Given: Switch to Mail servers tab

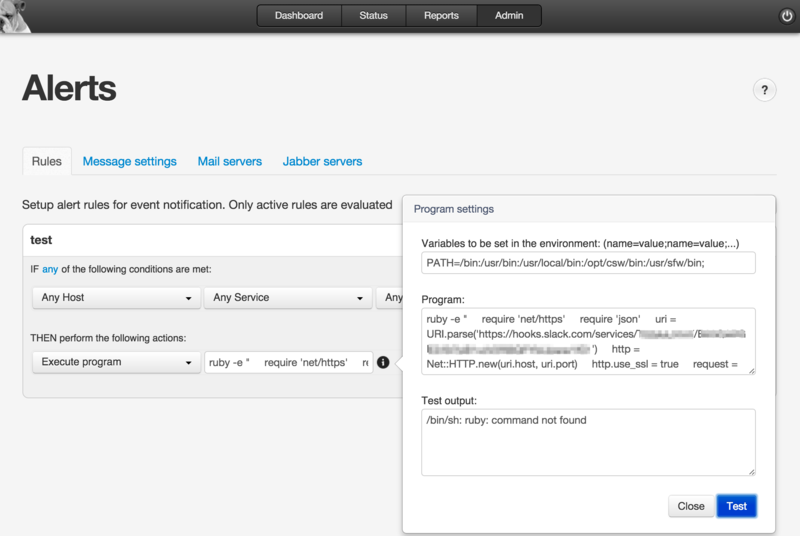Looking at the screenshot, I should tap(230, 161).
